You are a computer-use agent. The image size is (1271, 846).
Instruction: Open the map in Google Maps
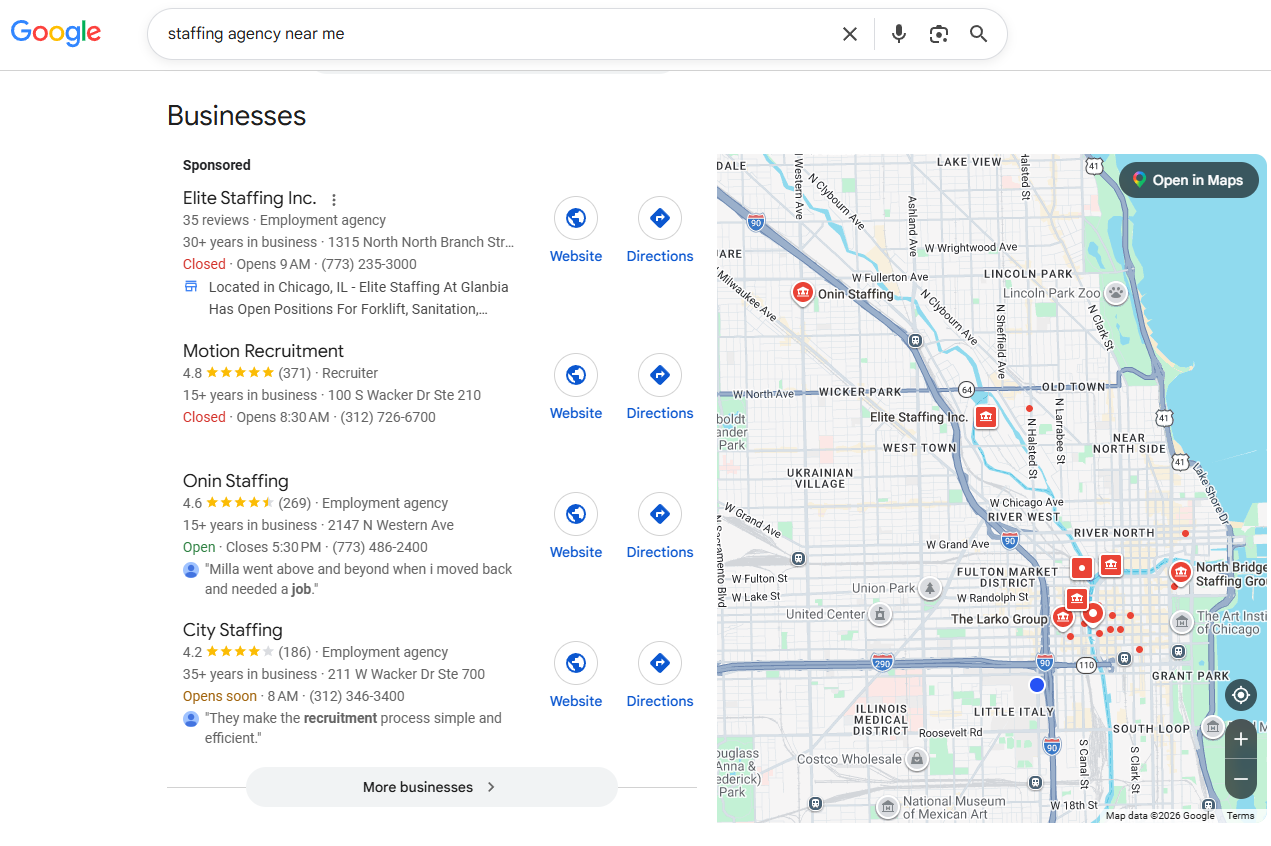[1188, 180]
